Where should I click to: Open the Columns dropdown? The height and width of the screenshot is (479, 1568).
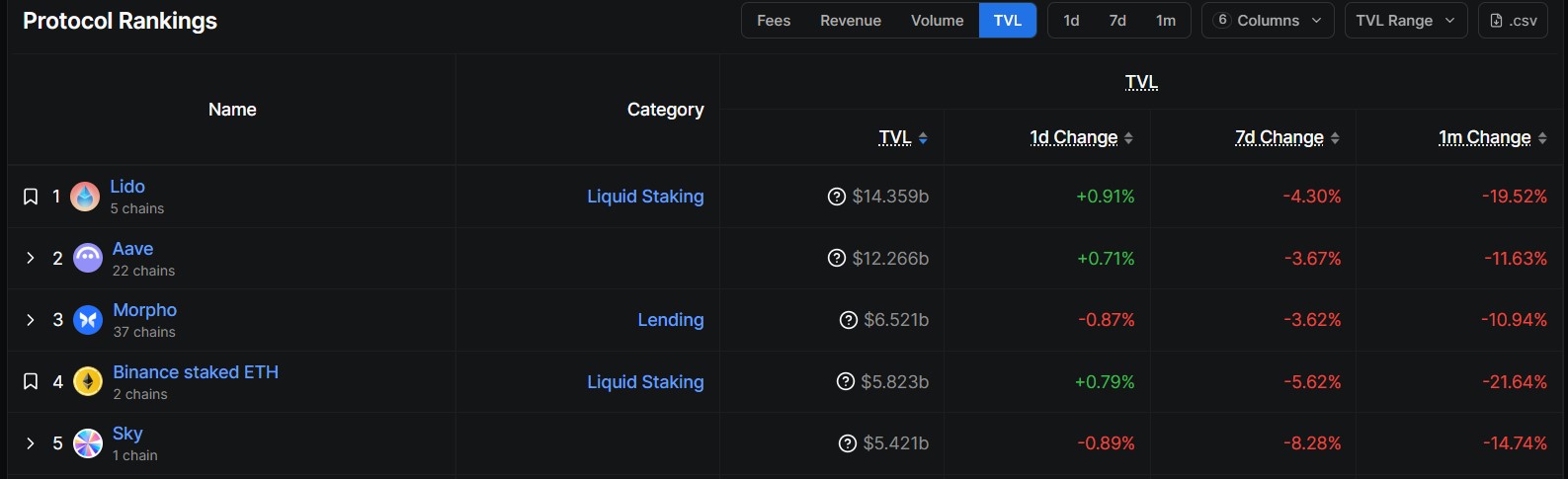[1268, 21]
